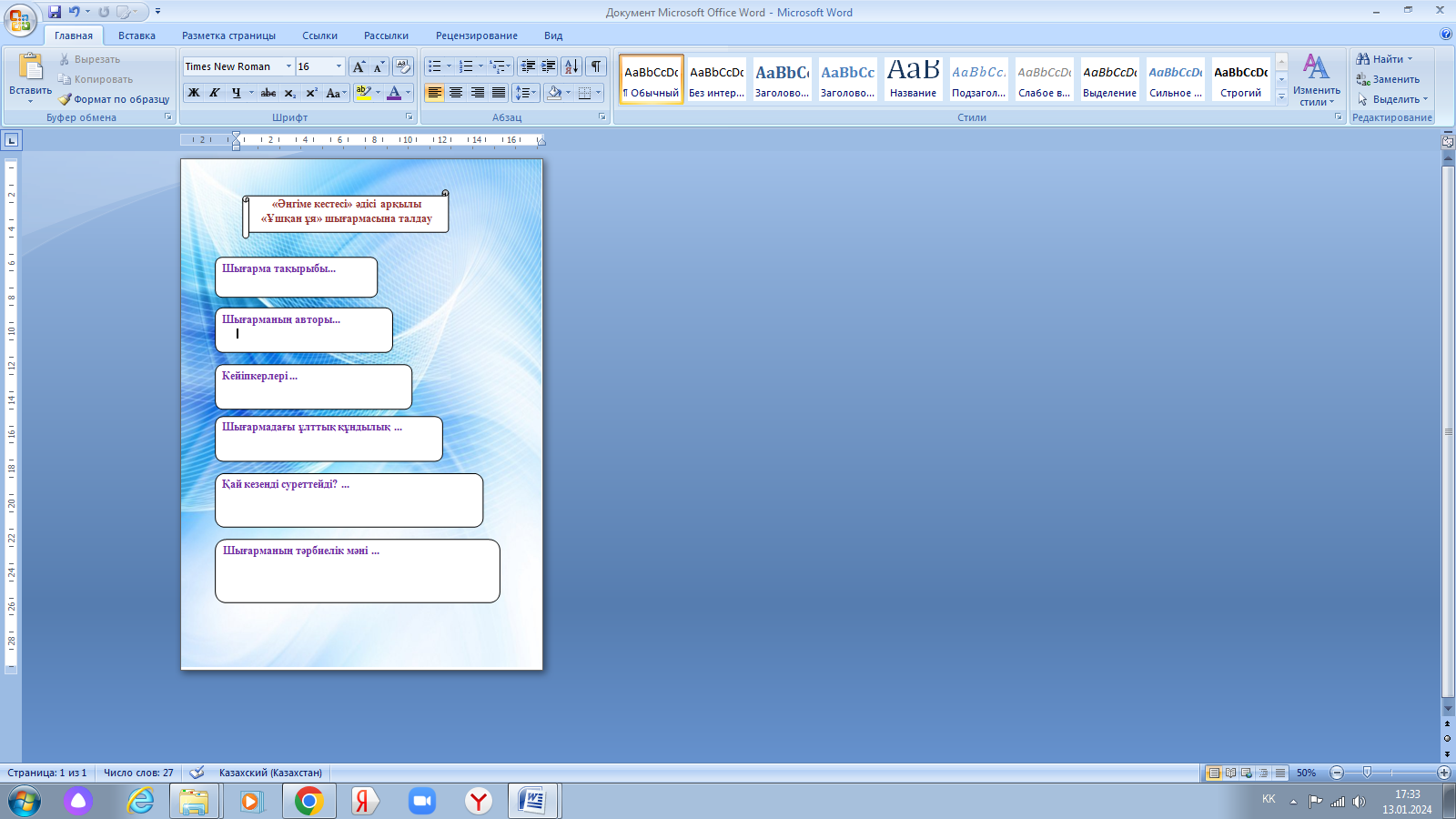The image size is (1456, 819).
Task: Click the Format Painter brush icon
Action: pos(65,99)
